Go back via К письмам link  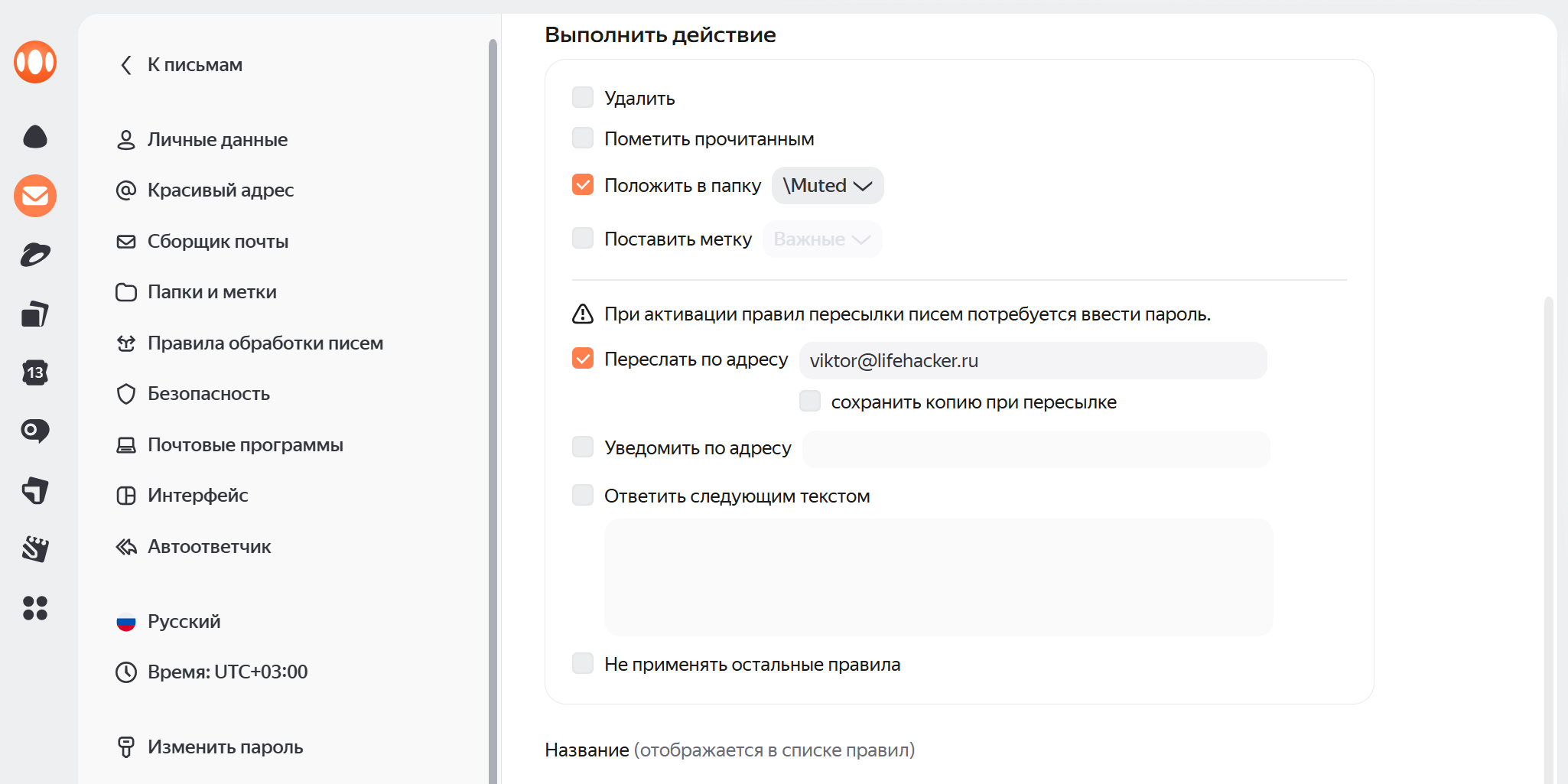pos(195,65)
